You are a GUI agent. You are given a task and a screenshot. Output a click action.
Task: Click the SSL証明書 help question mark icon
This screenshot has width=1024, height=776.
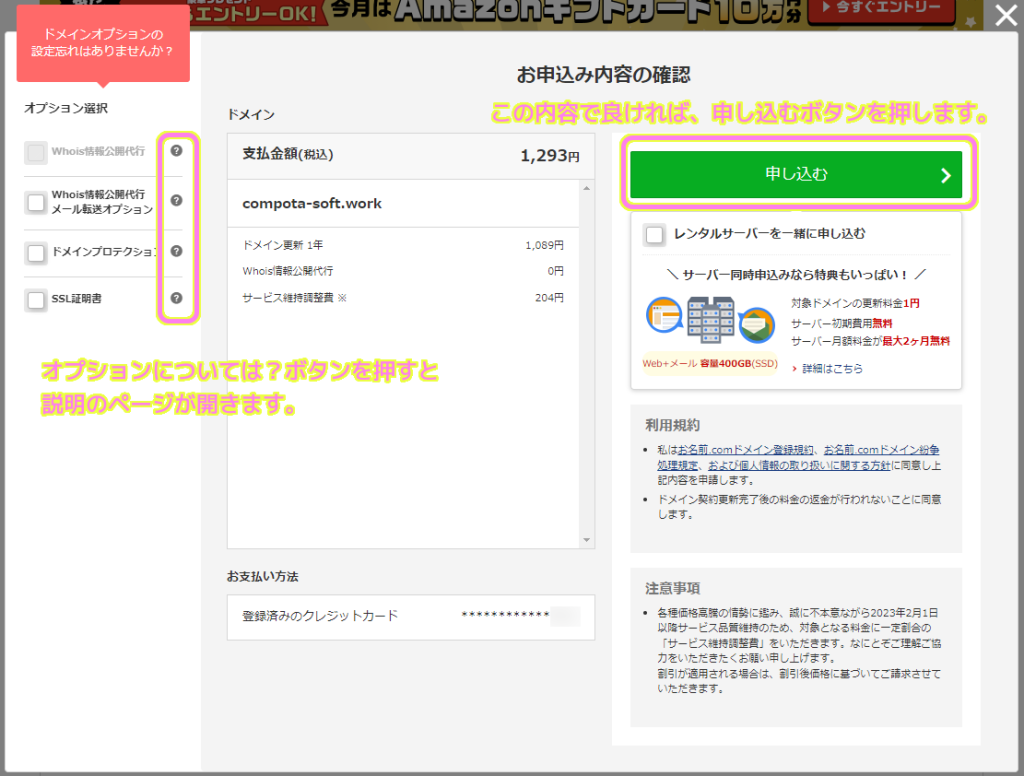point(176,300)
